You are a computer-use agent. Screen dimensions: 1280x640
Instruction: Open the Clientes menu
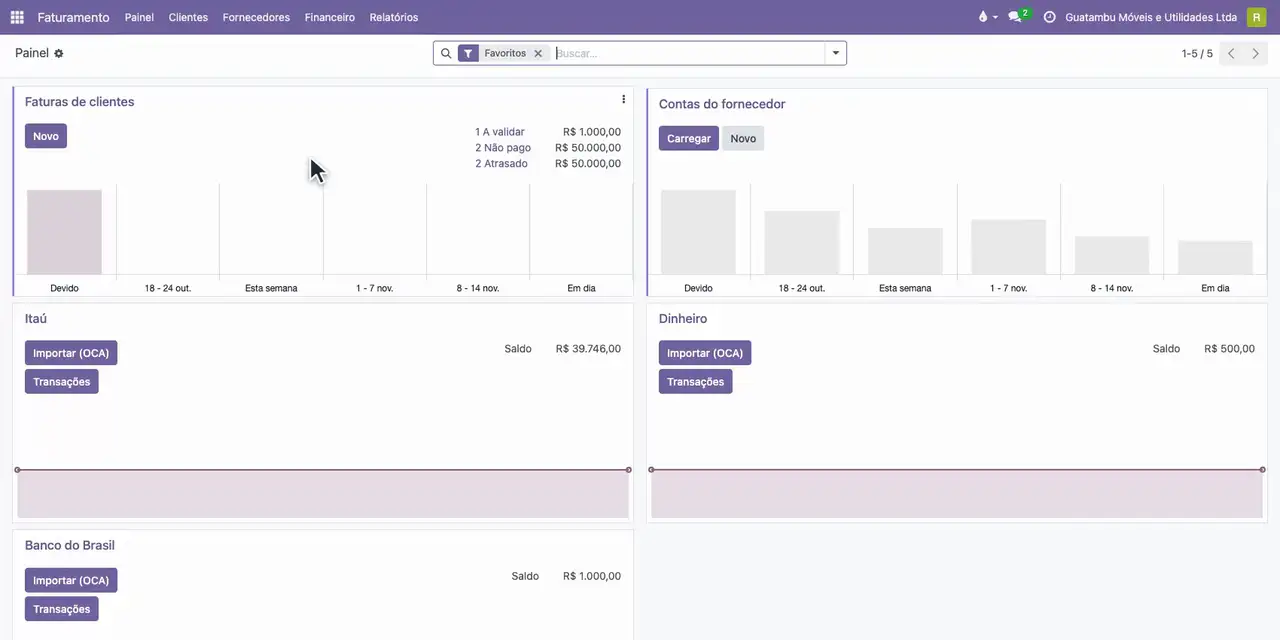click(188, 17)
